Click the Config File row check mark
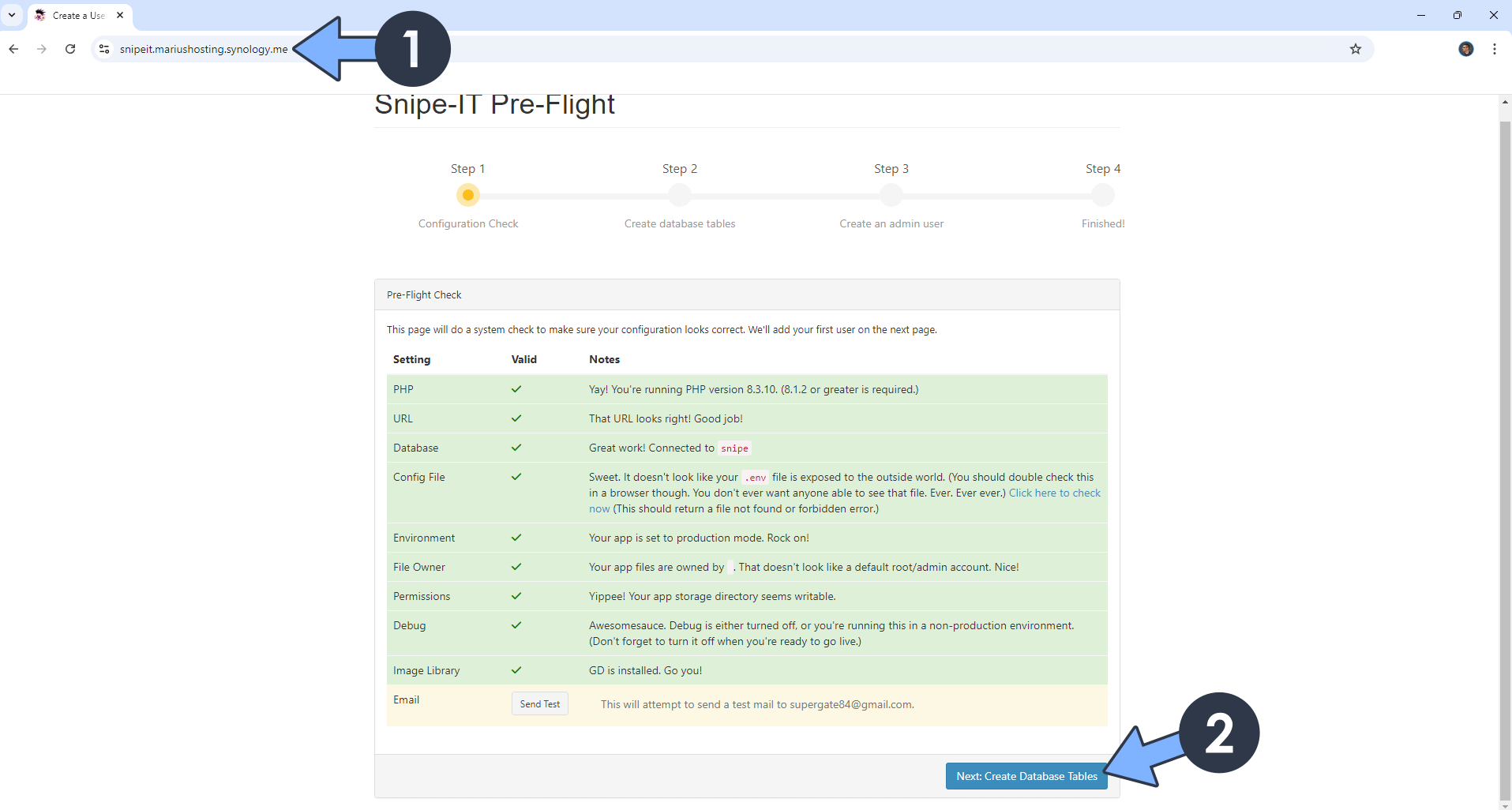This screenshot has height=810, width=1512. (x=516, y=477)
